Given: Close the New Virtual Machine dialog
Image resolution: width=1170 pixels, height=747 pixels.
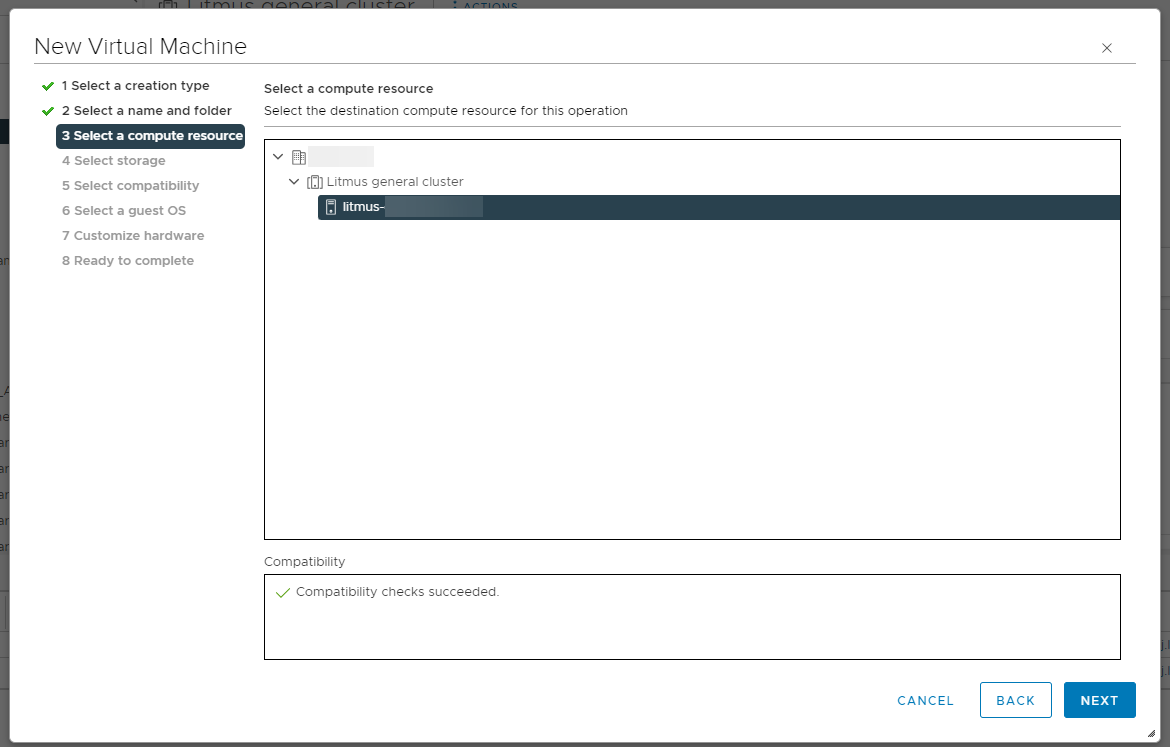Looking at the screenshot, I should [x=1107, y=47].
